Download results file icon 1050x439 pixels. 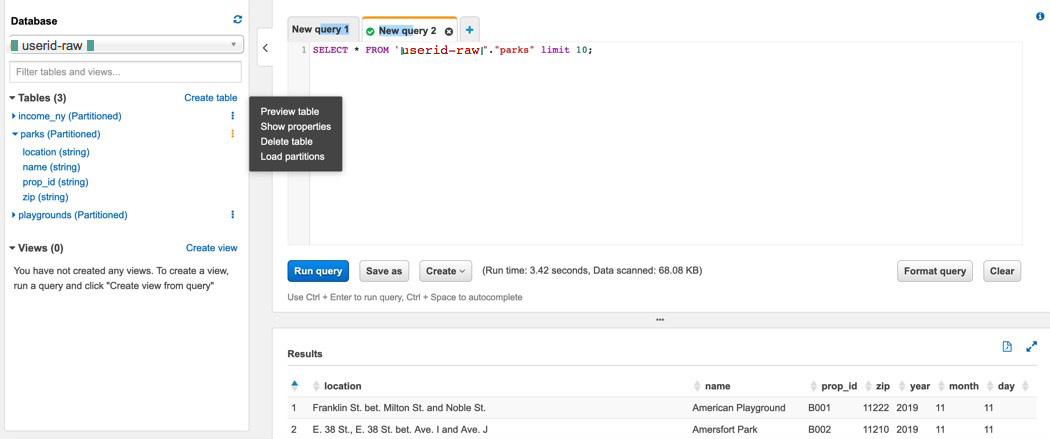coord(1006,347)
